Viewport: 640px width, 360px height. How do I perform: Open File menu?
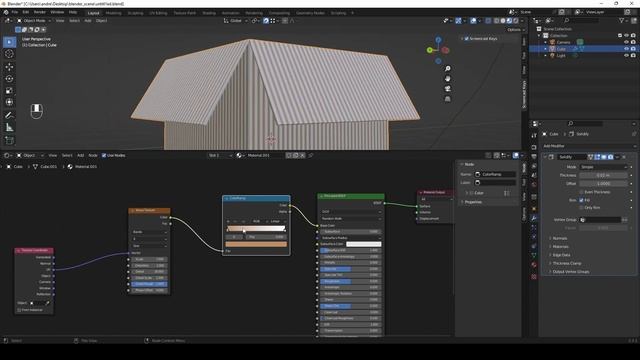tap(15, 12)
